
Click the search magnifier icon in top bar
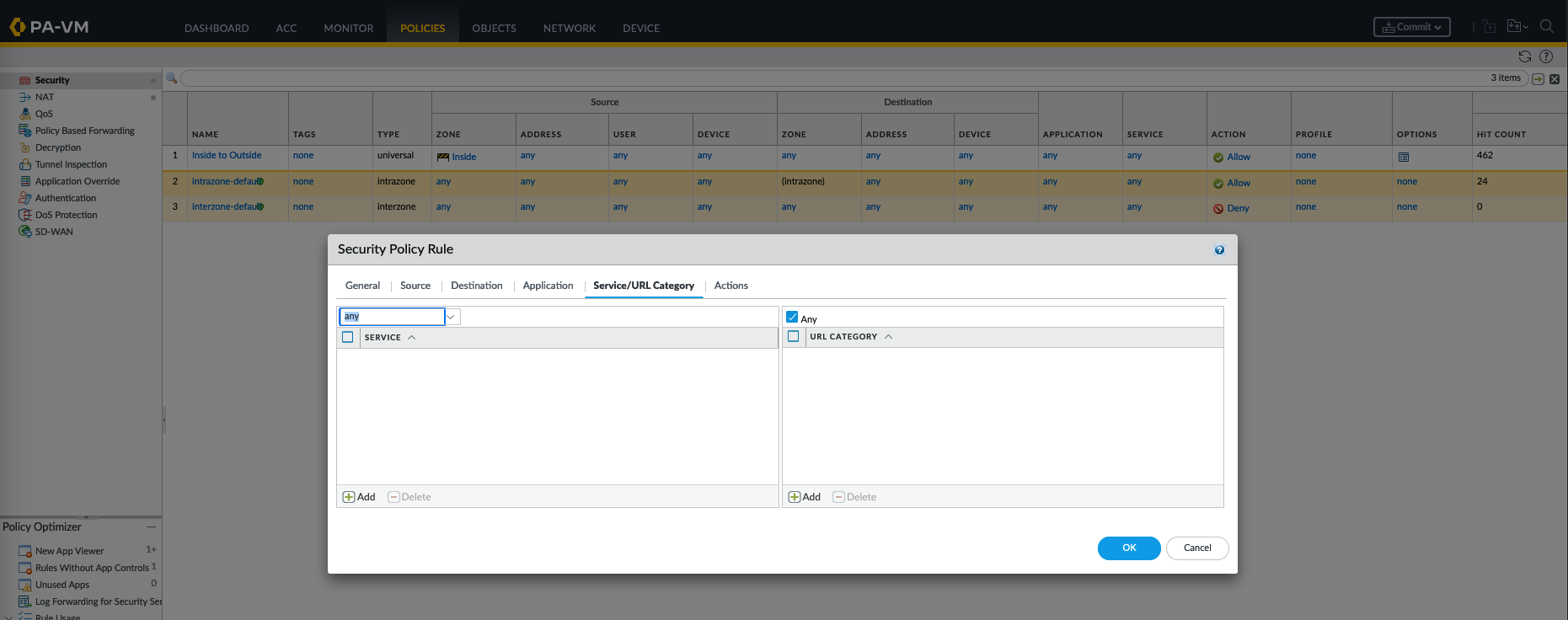click(1546, 27)
